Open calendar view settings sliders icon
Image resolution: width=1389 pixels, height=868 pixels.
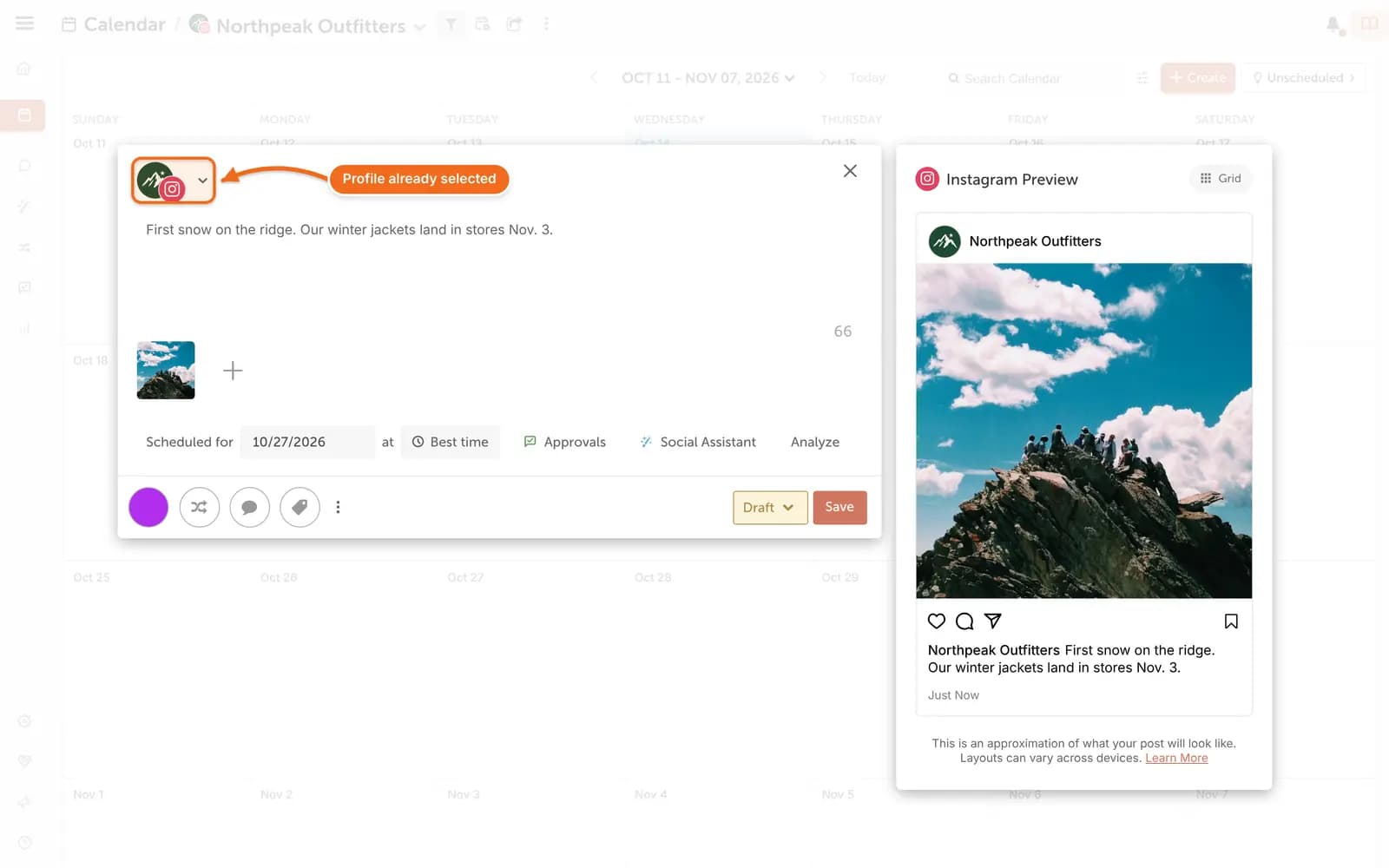pyautogui.click(x=1142, y=78)
